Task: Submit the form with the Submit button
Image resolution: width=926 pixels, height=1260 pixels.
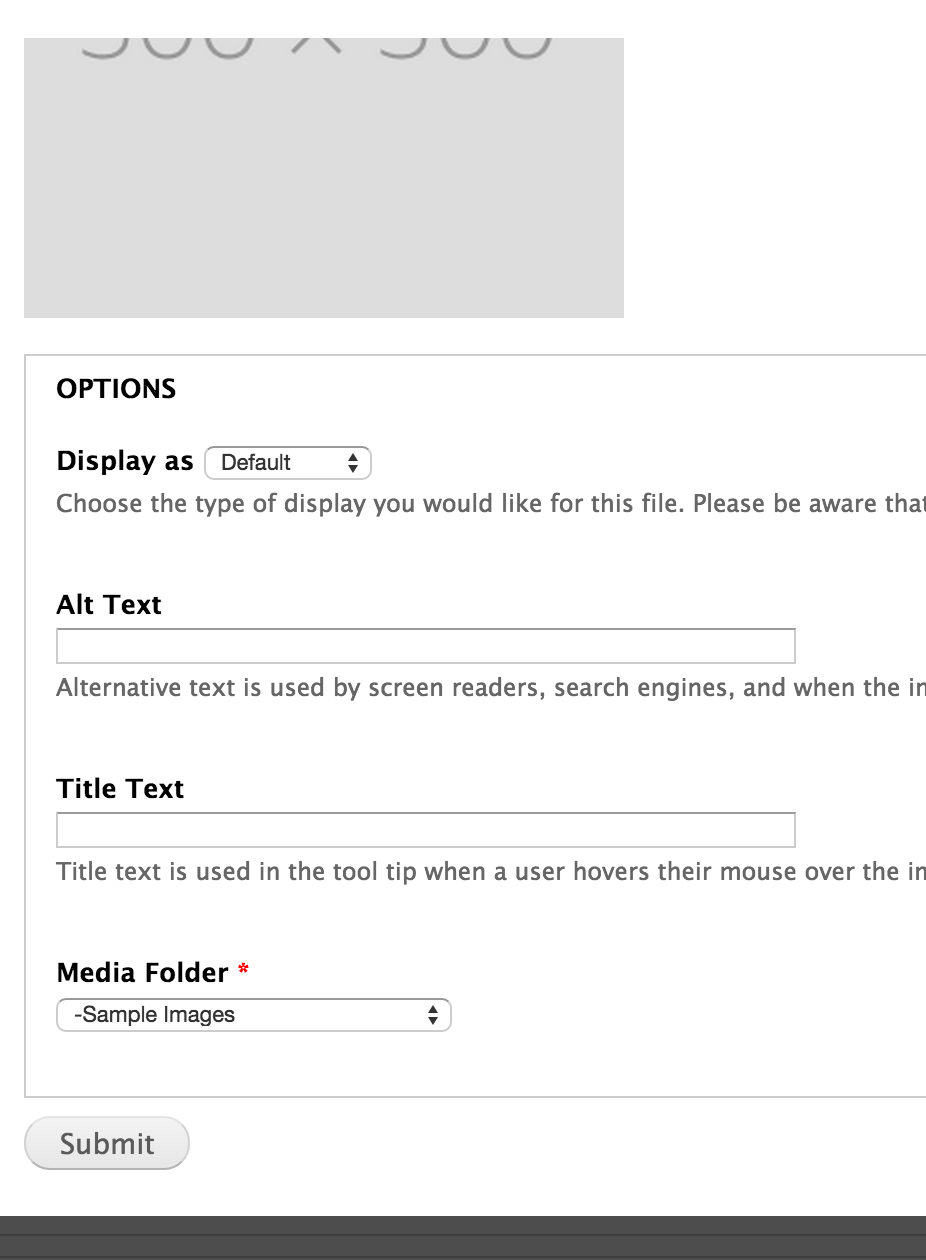Action: point(107,1143)
